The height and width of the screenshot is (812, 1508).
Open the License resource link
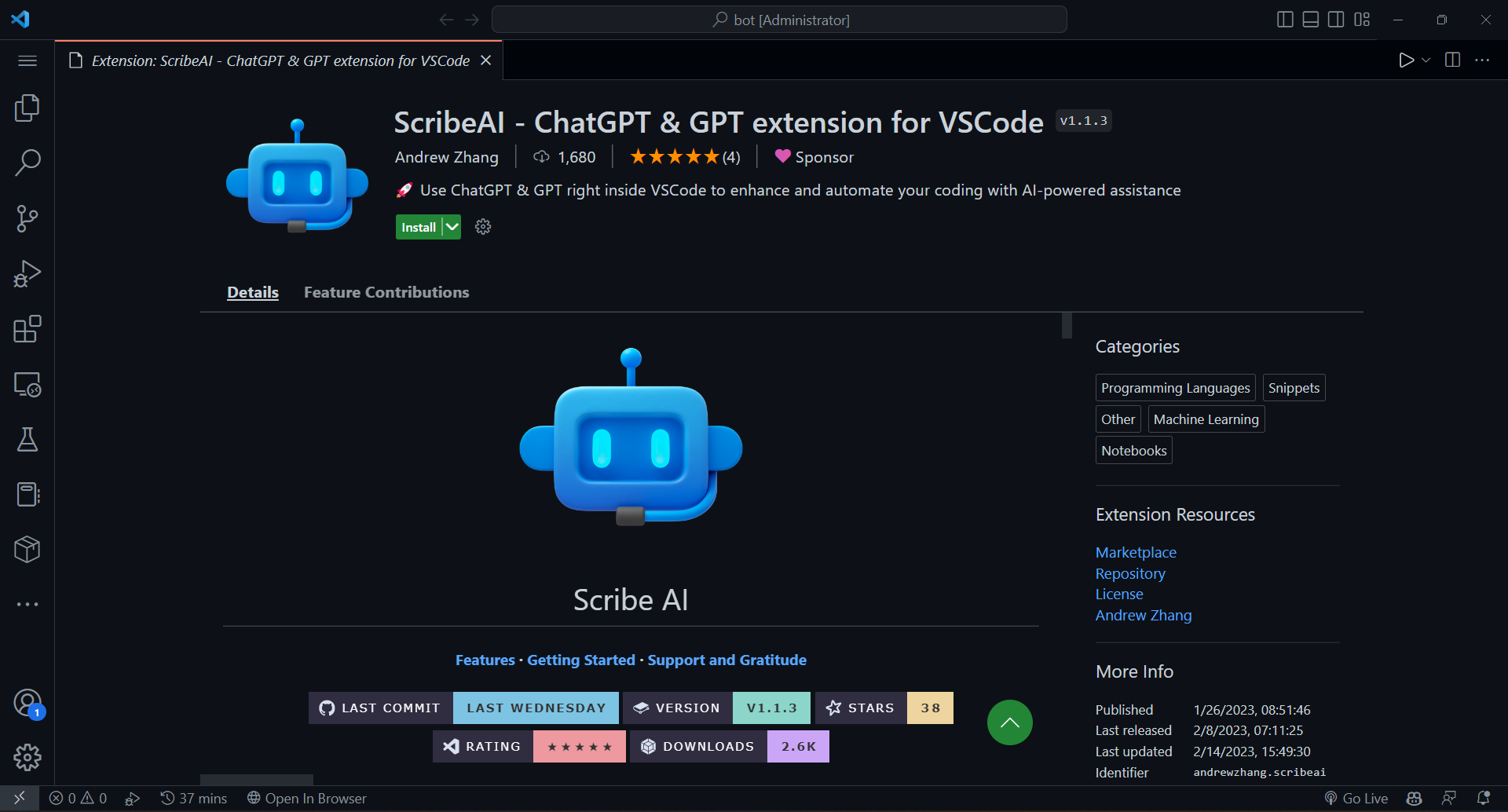(1119, 594)
